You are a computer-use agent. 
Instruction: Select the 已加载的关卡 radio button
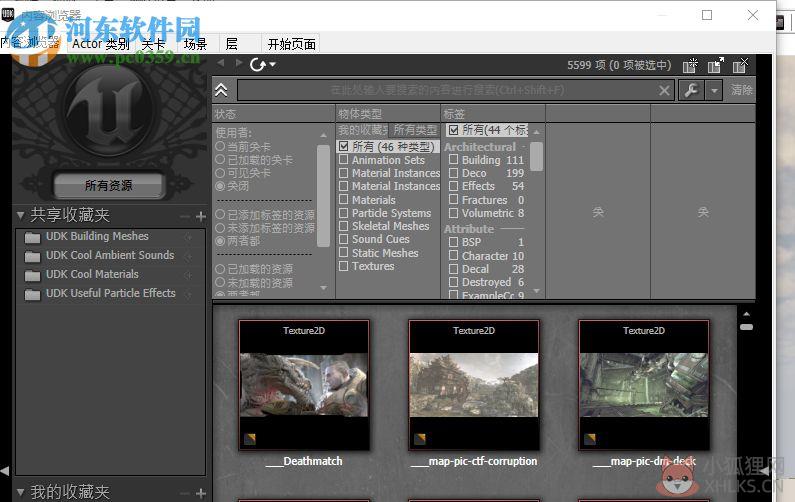pyautogui.click(x=220, y=159)
